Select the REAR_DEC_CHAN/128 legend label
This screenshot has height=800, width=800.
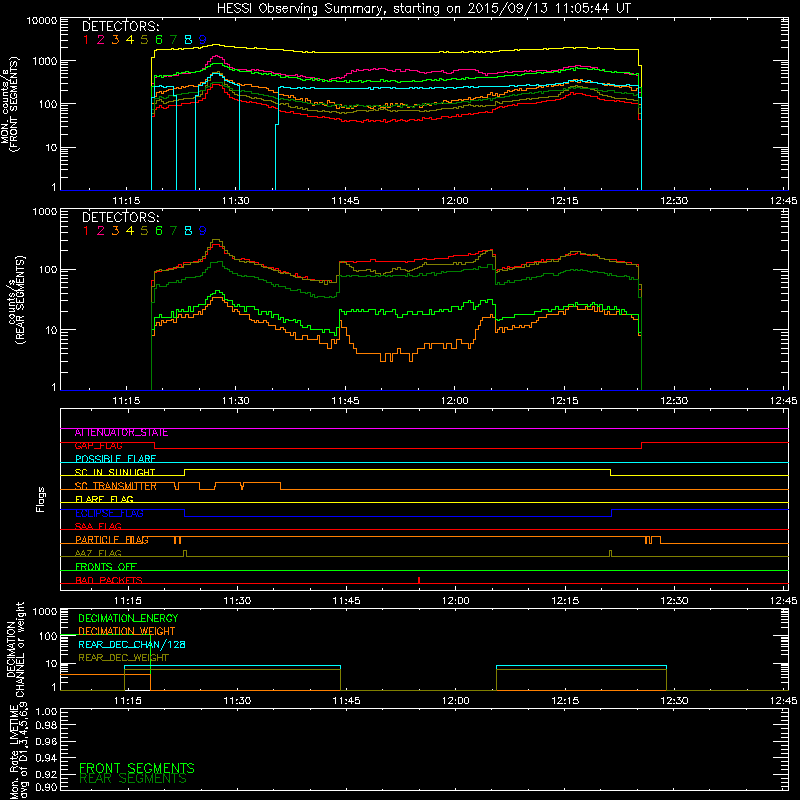[x=132, y=645]
